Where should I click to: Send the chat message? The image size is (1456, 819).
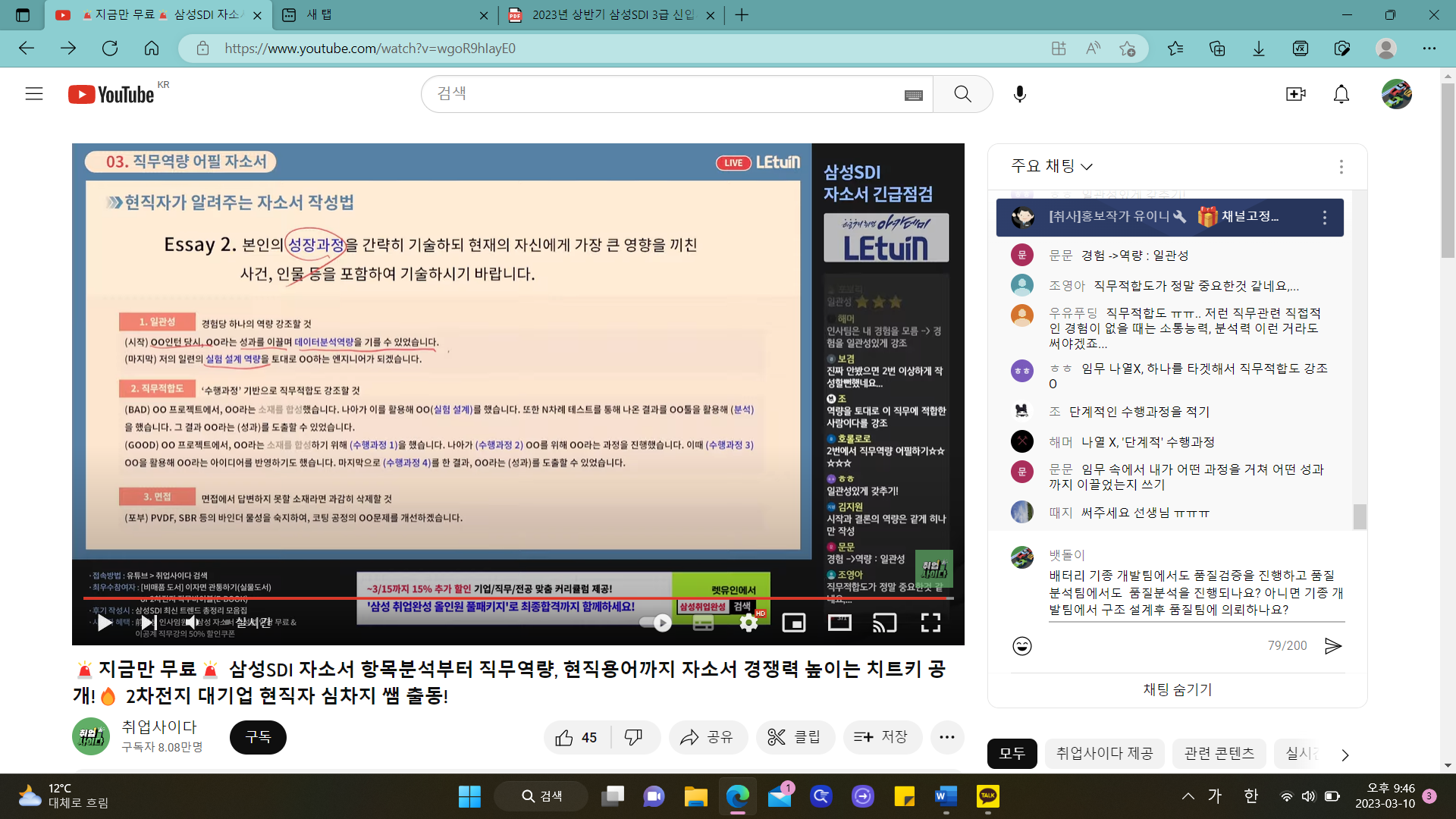coord(1332,645)
